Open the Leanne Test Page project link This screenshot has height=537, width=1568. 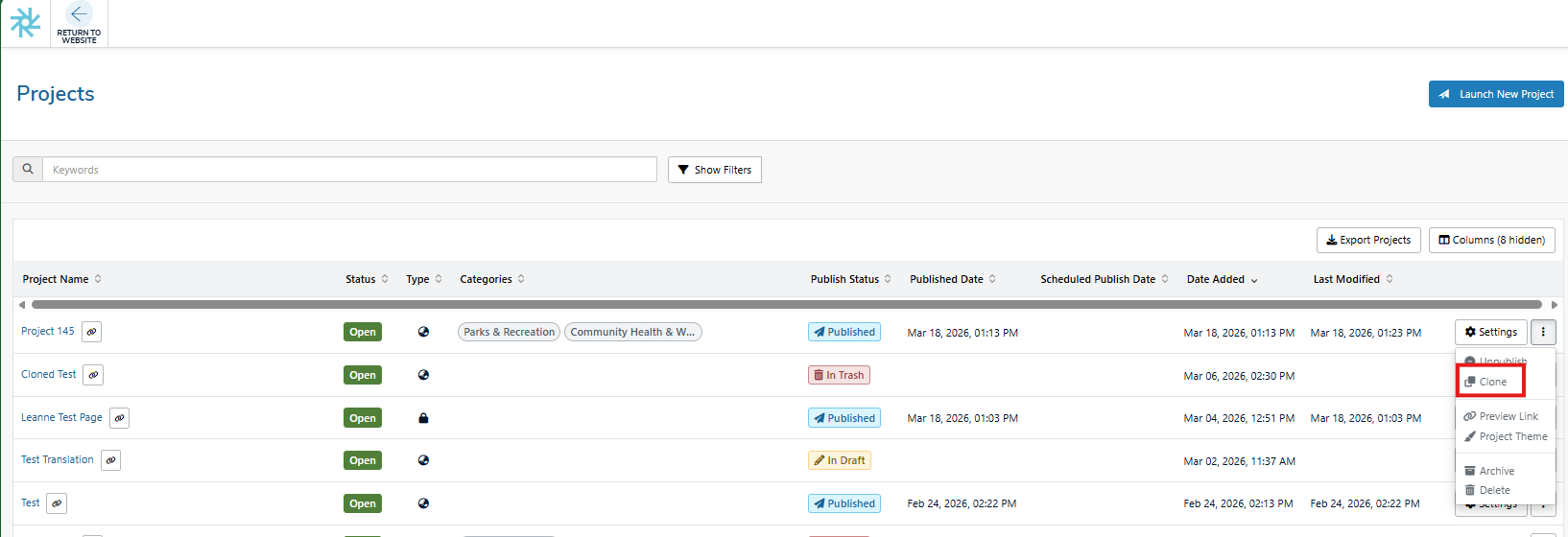tap(61, 418)
